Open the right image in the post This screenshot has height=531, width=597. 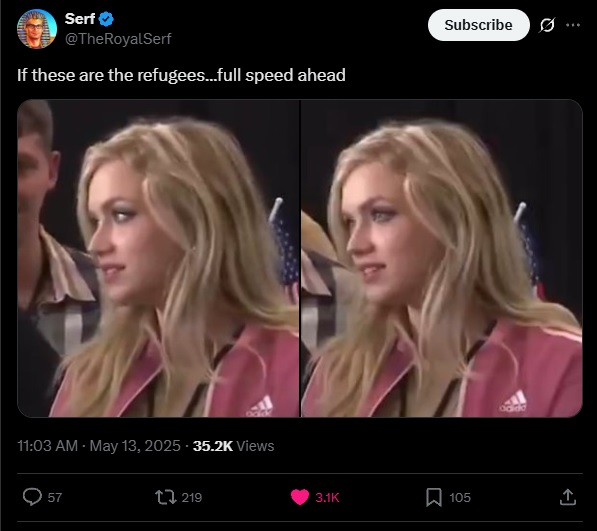pyautogui.click(x=442, y=258)
